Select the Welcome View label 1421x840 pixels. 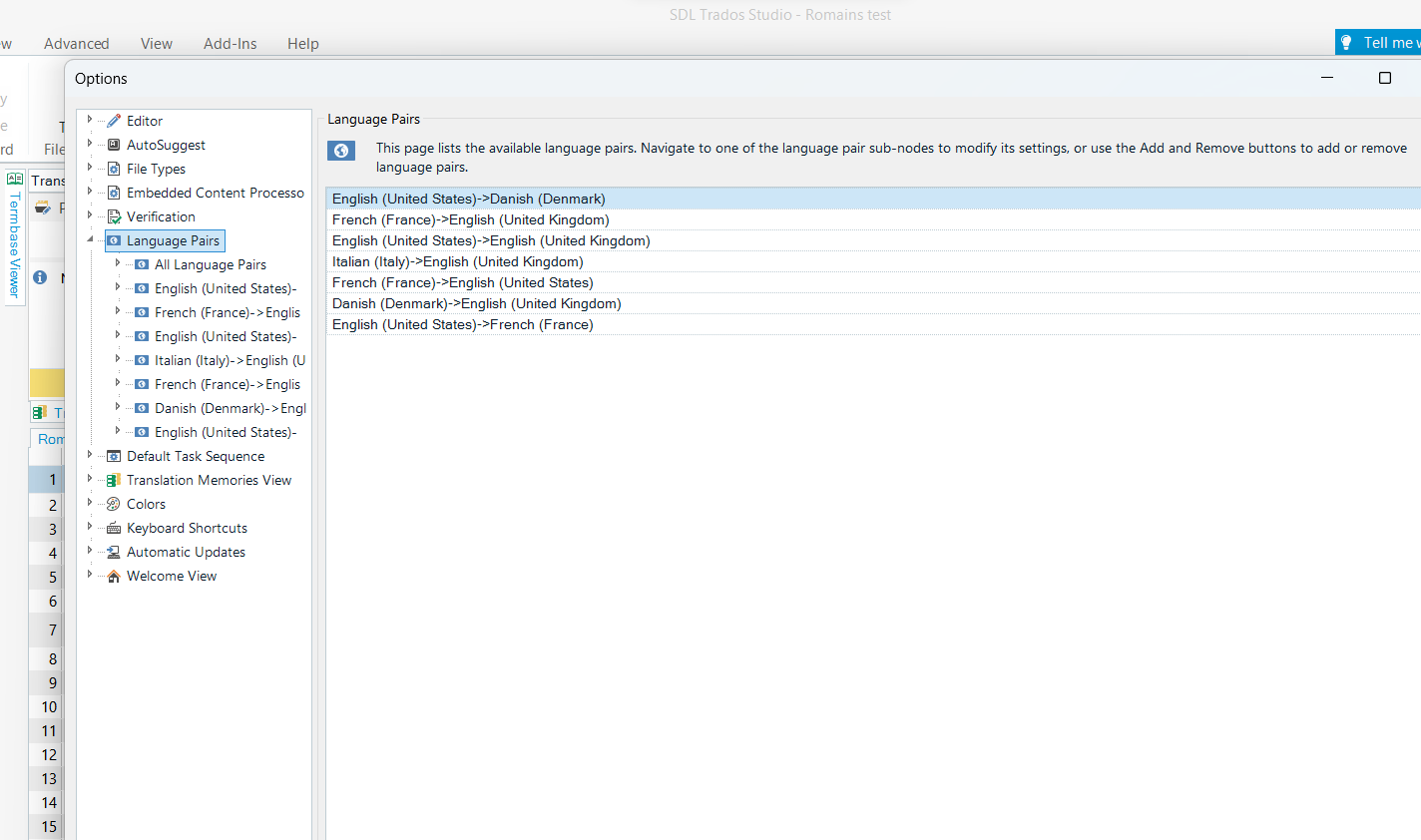click(x=172, y=576)
